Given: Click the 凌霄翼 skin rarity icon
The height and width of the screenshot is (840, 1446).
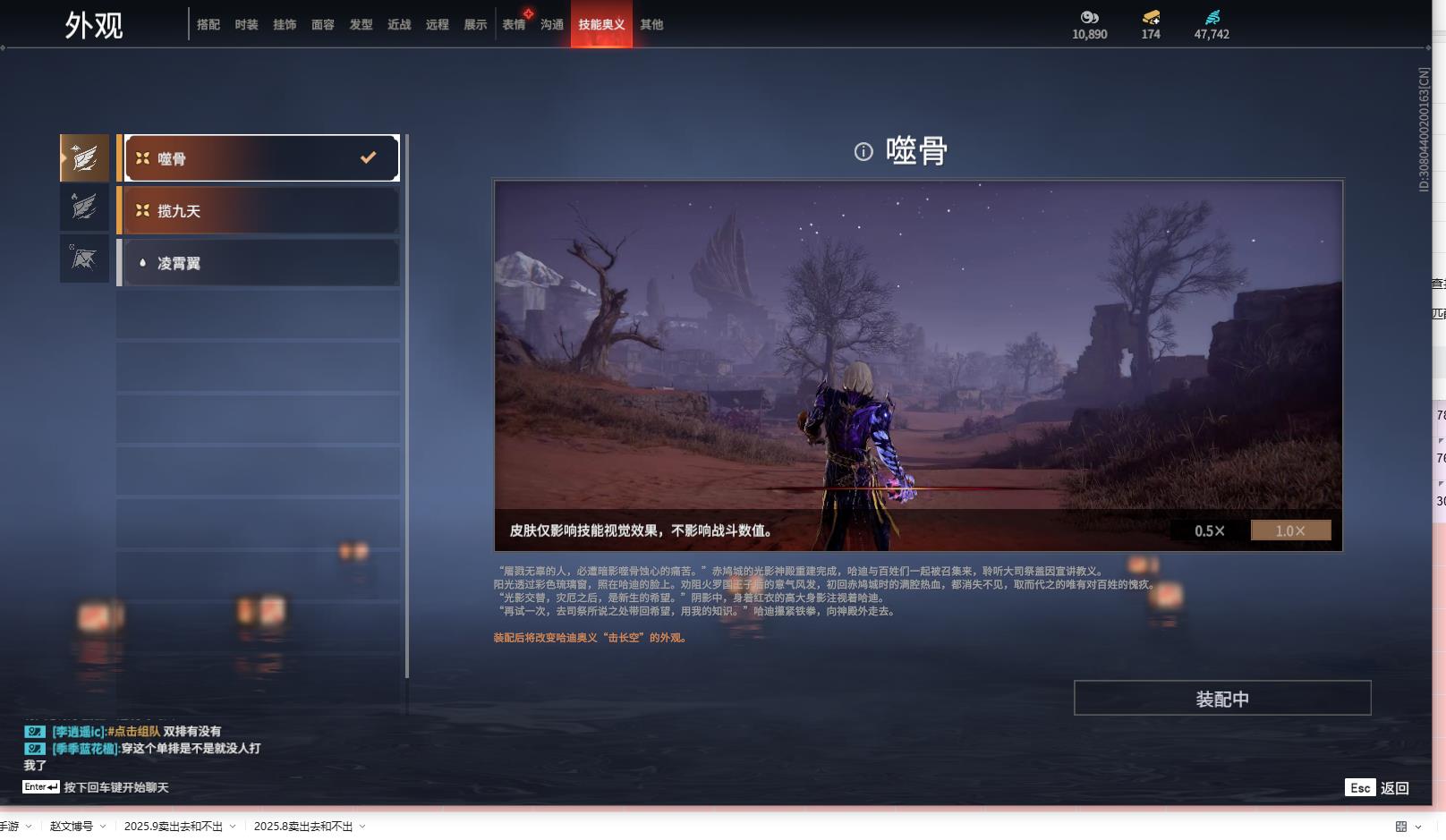Looking at the screenshot, I should 142,263.
